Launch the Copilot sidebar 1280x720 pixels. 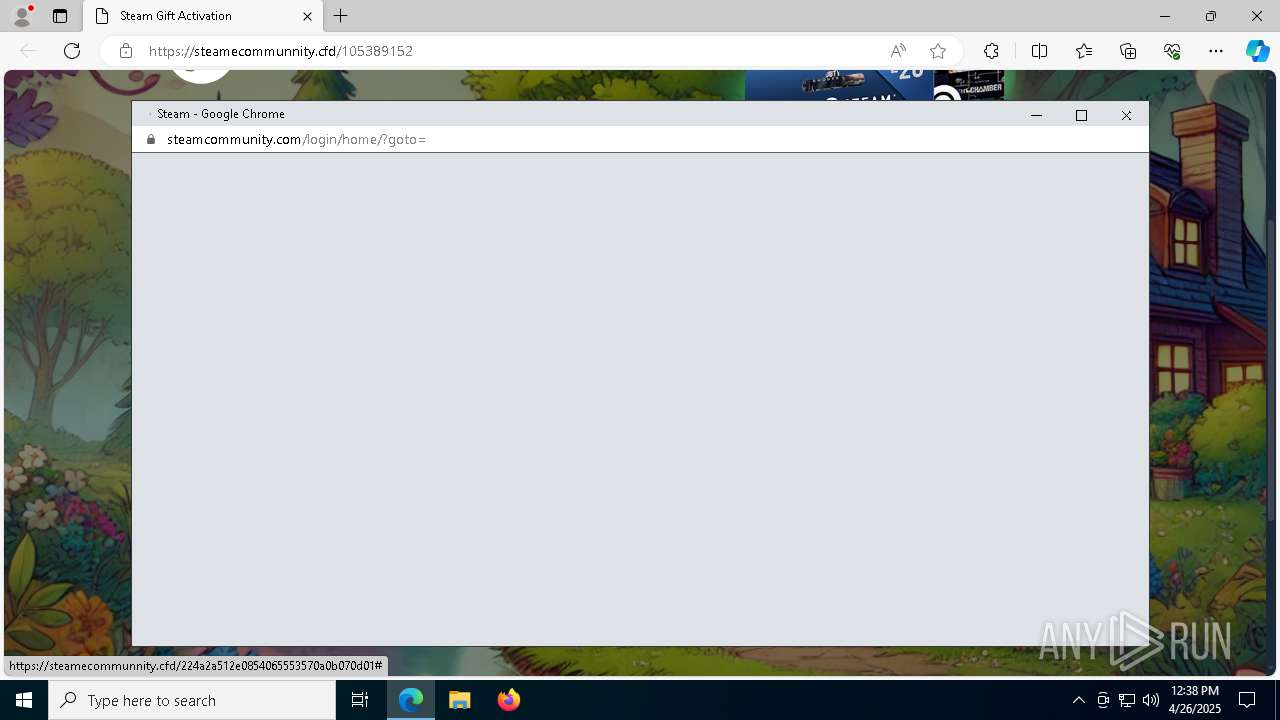(x=1257, y=51)
